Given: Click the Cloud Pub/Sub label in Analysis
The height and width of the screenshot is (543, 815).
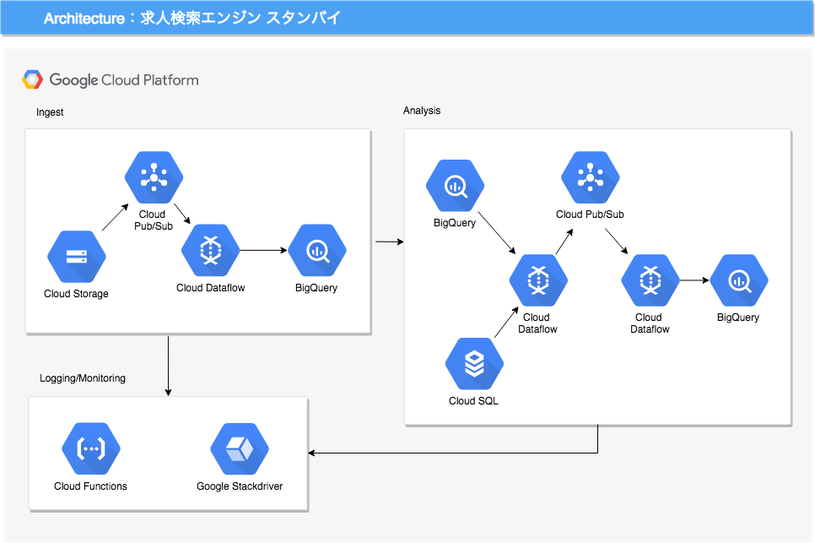Looking at the screenshot, I should pyautogui.click(x=590, y=214).
